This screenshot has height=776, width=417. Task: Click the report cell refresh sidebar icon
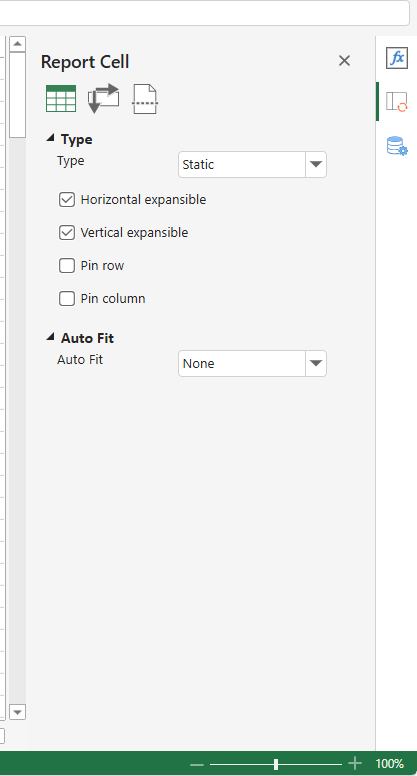(x=397, y=101)
